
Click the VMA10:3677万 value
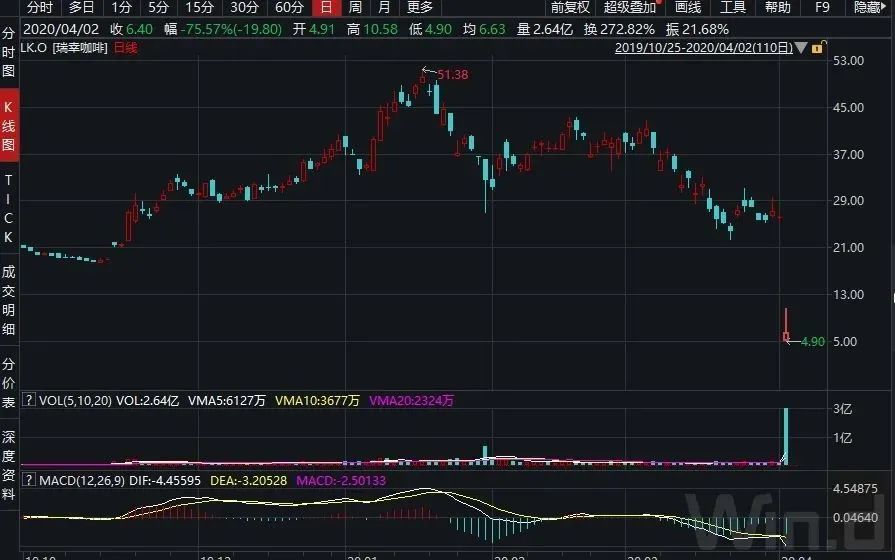coord(317,401)
